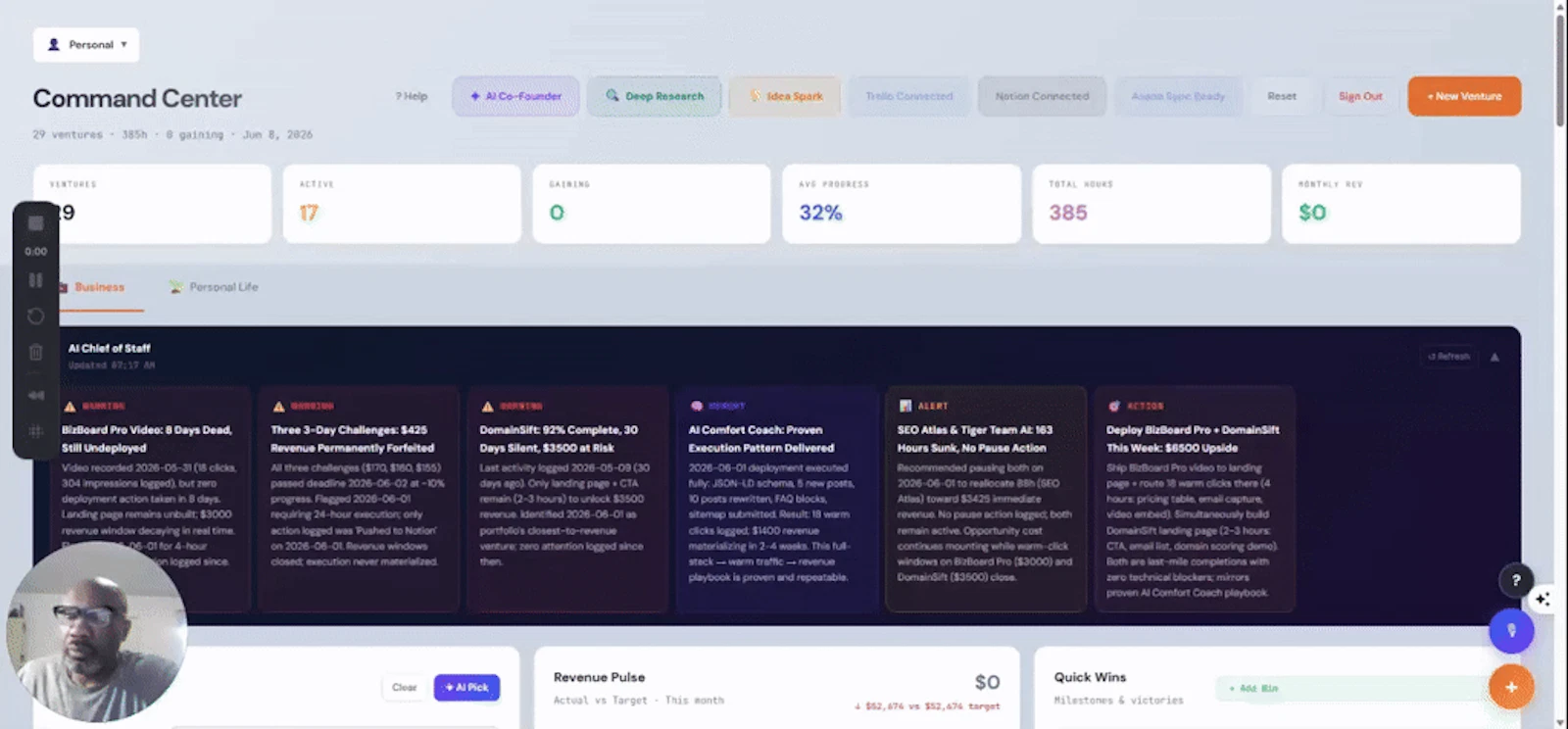The width and height of the screenshot is (1568, 729).
Task: Switch to the Personal Life tab
Action: tap(214, 287)
